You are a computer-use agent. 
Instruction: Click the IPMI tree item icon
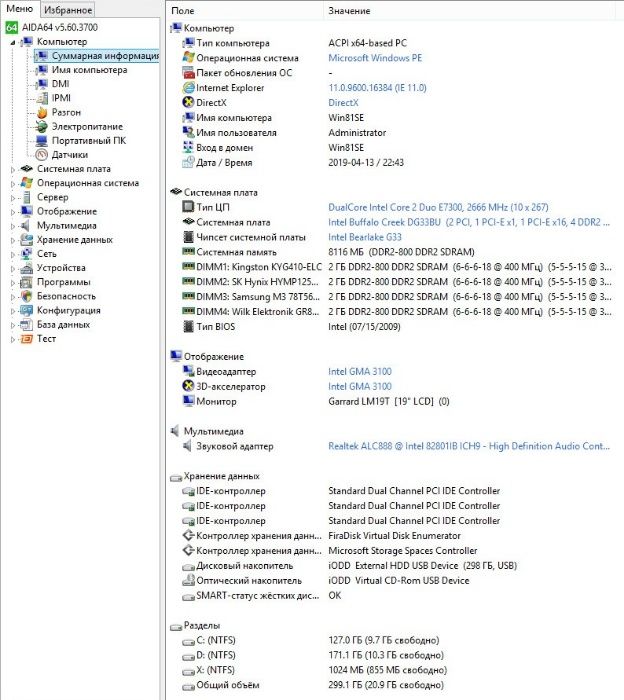pos(42,98)
